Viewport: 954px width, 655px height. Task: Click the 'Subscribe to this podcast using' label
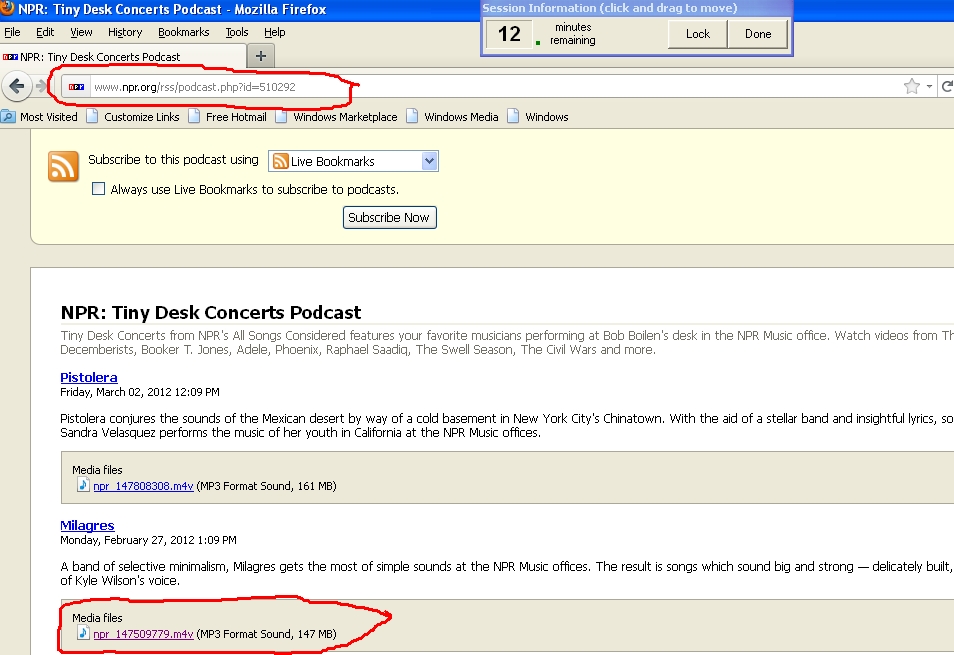pos(173,159)
